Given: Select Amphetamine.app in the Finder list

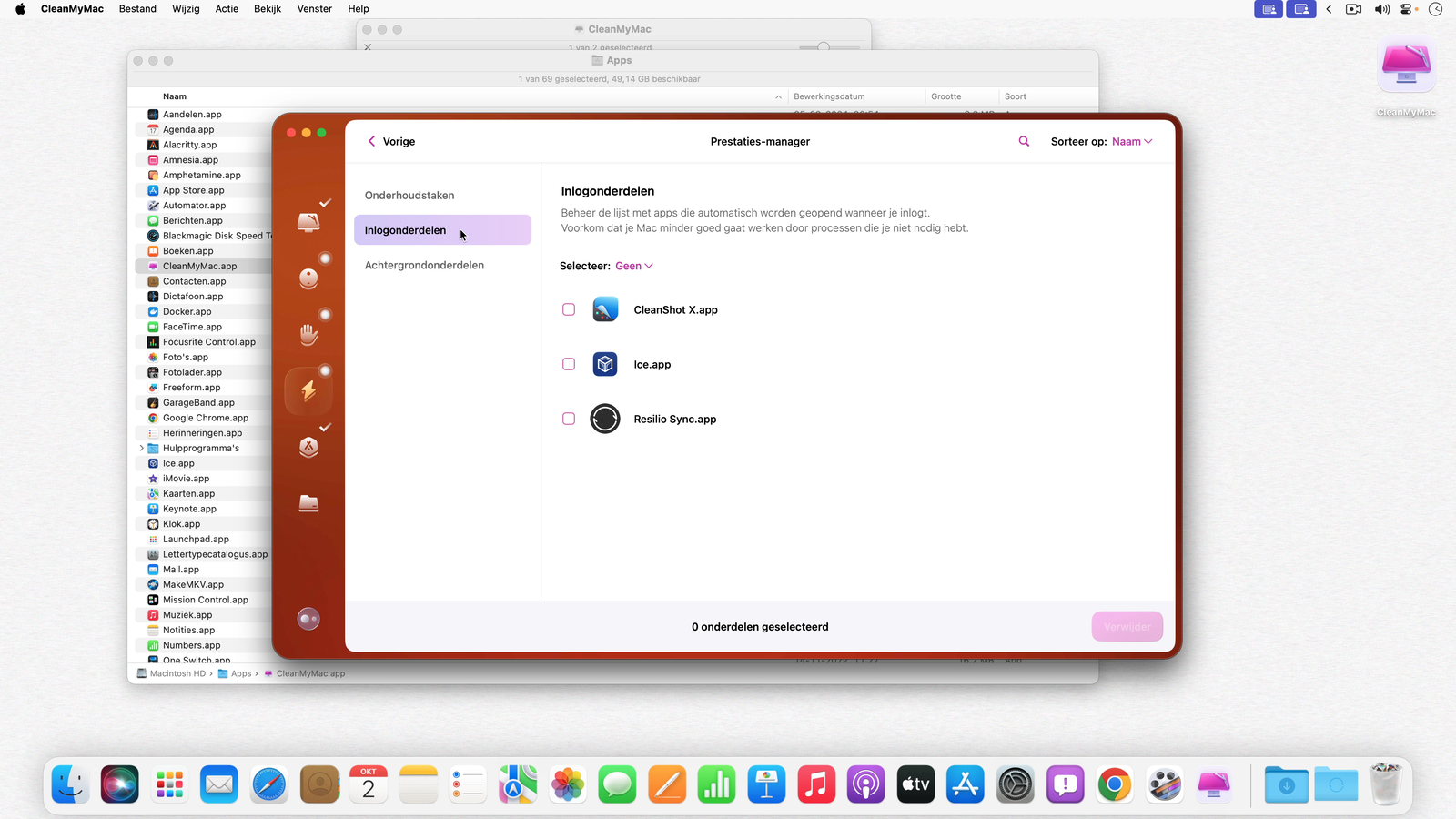Looking at the screenshot, I should 203,175.
